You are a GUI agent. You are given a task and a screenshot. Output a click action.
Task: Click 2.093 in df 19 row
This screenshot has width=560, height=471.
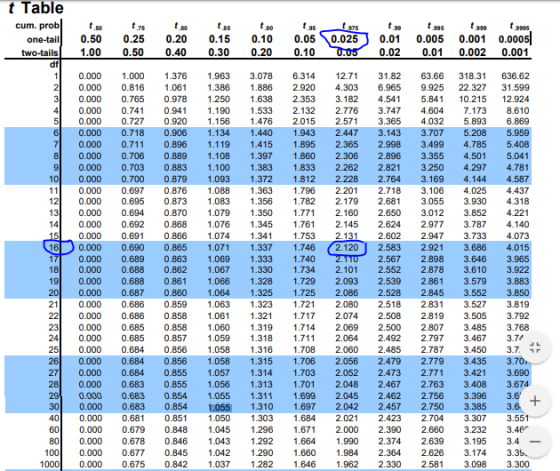tap(346, 281)
